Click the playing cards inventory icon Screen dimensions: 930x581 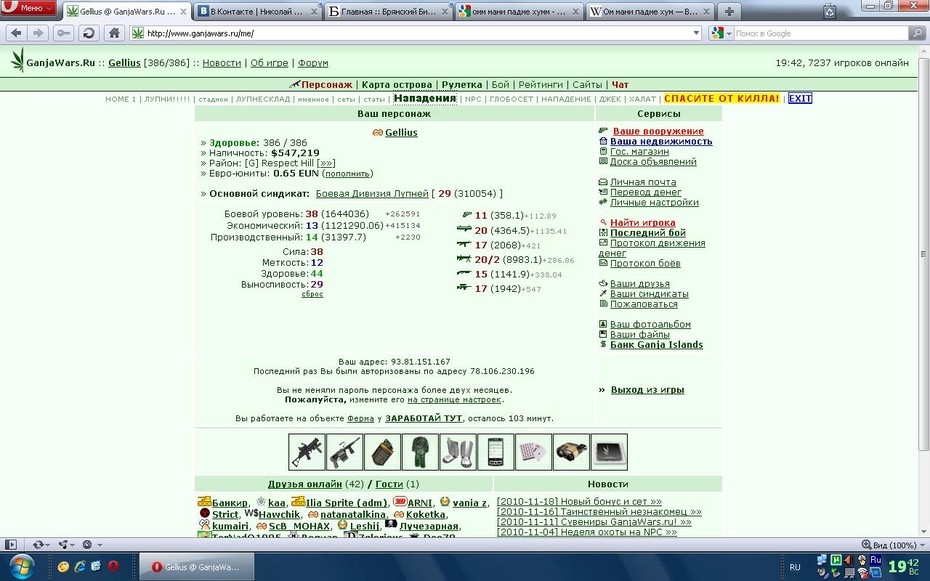533,452
